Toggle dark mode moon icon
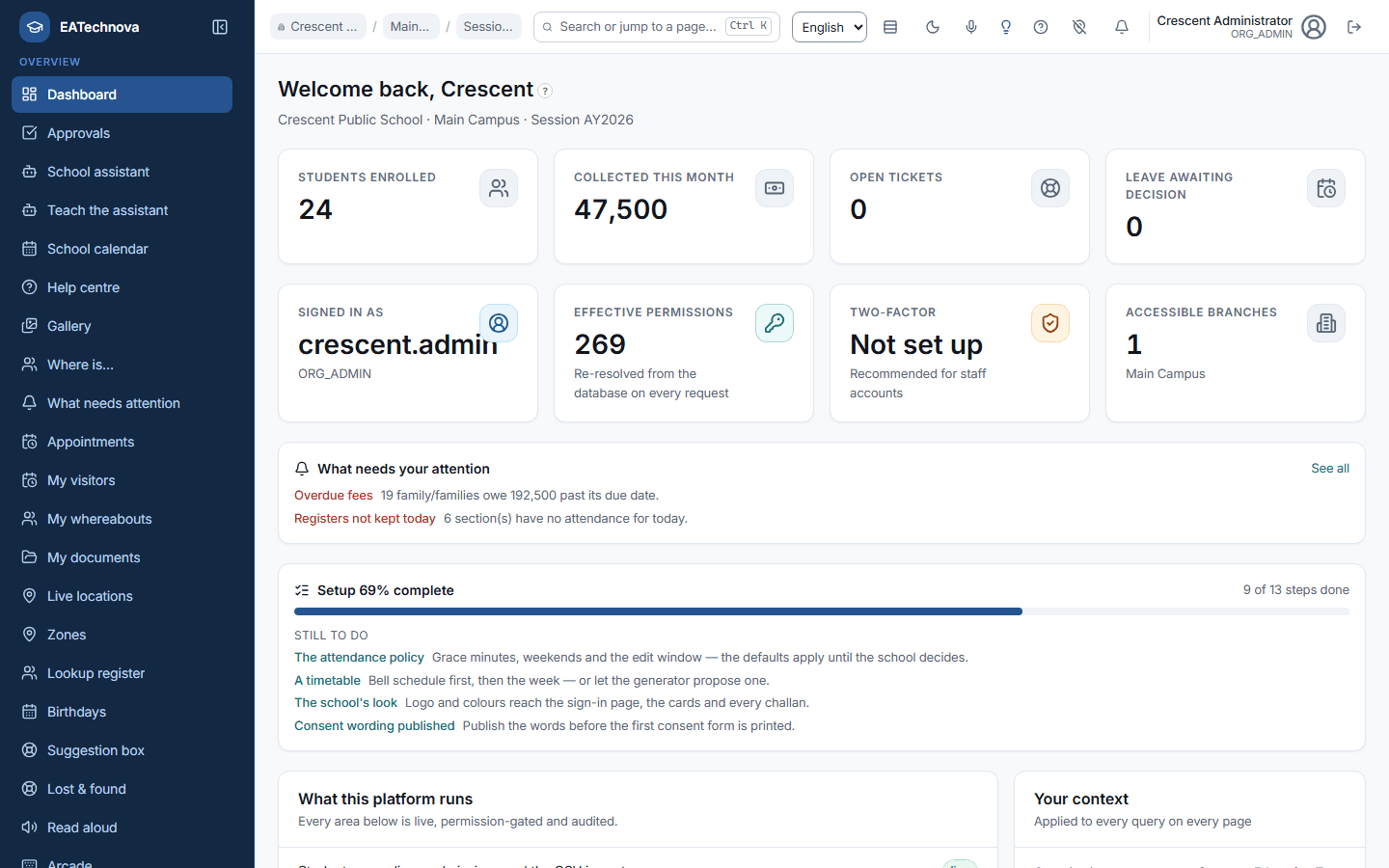Viewport: 1389px width, 868px height. (x=933, y=27)
